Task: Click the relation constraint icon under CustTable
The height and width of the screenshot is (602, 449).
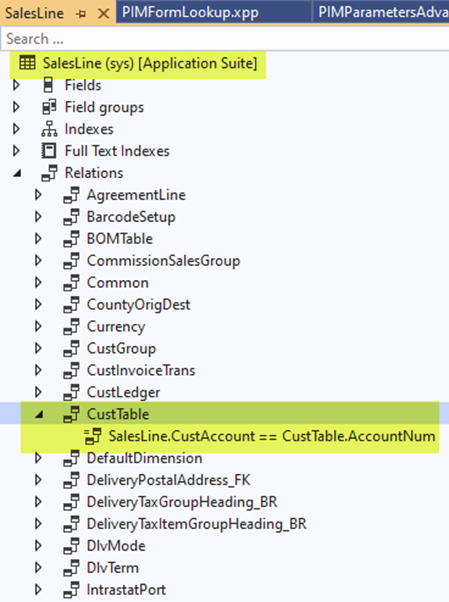Action: (x=93, y=436)
